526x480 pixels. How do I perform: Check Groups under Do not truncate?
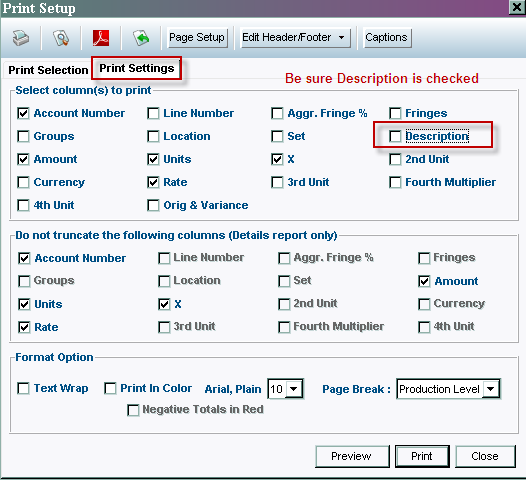[24, 281]
